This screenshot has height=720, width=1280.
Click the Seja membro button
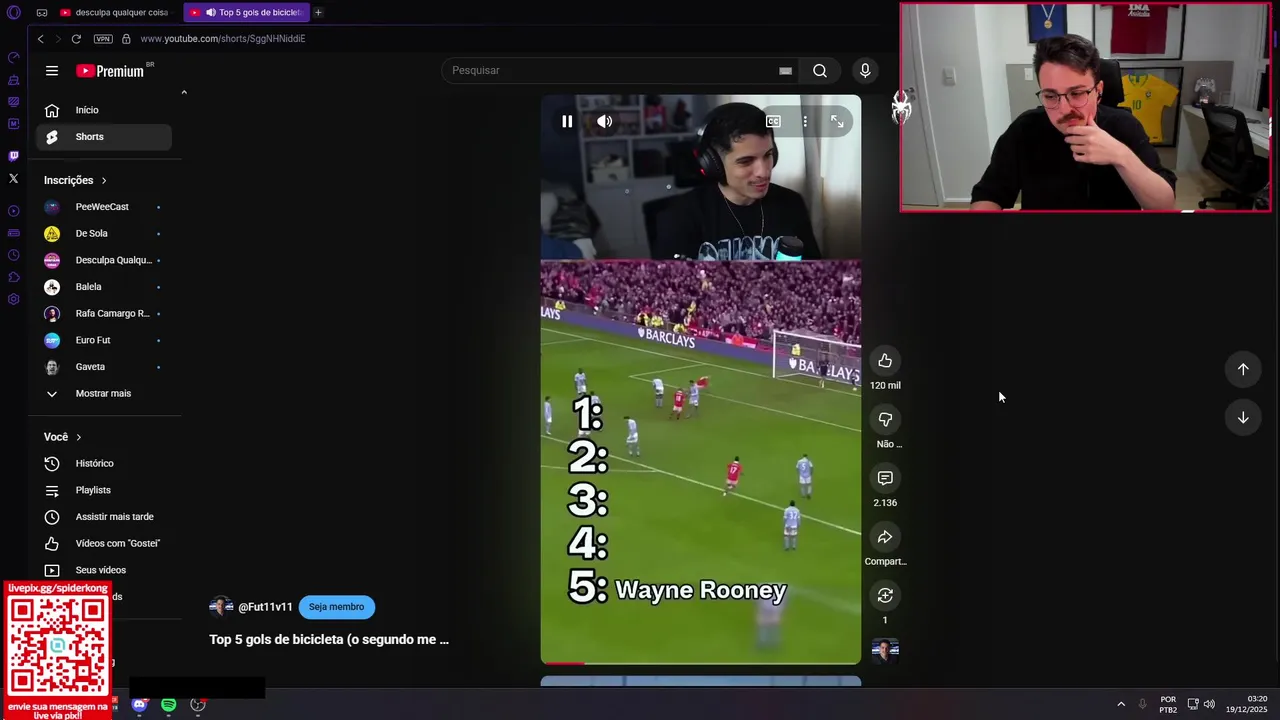coord(336,607)
